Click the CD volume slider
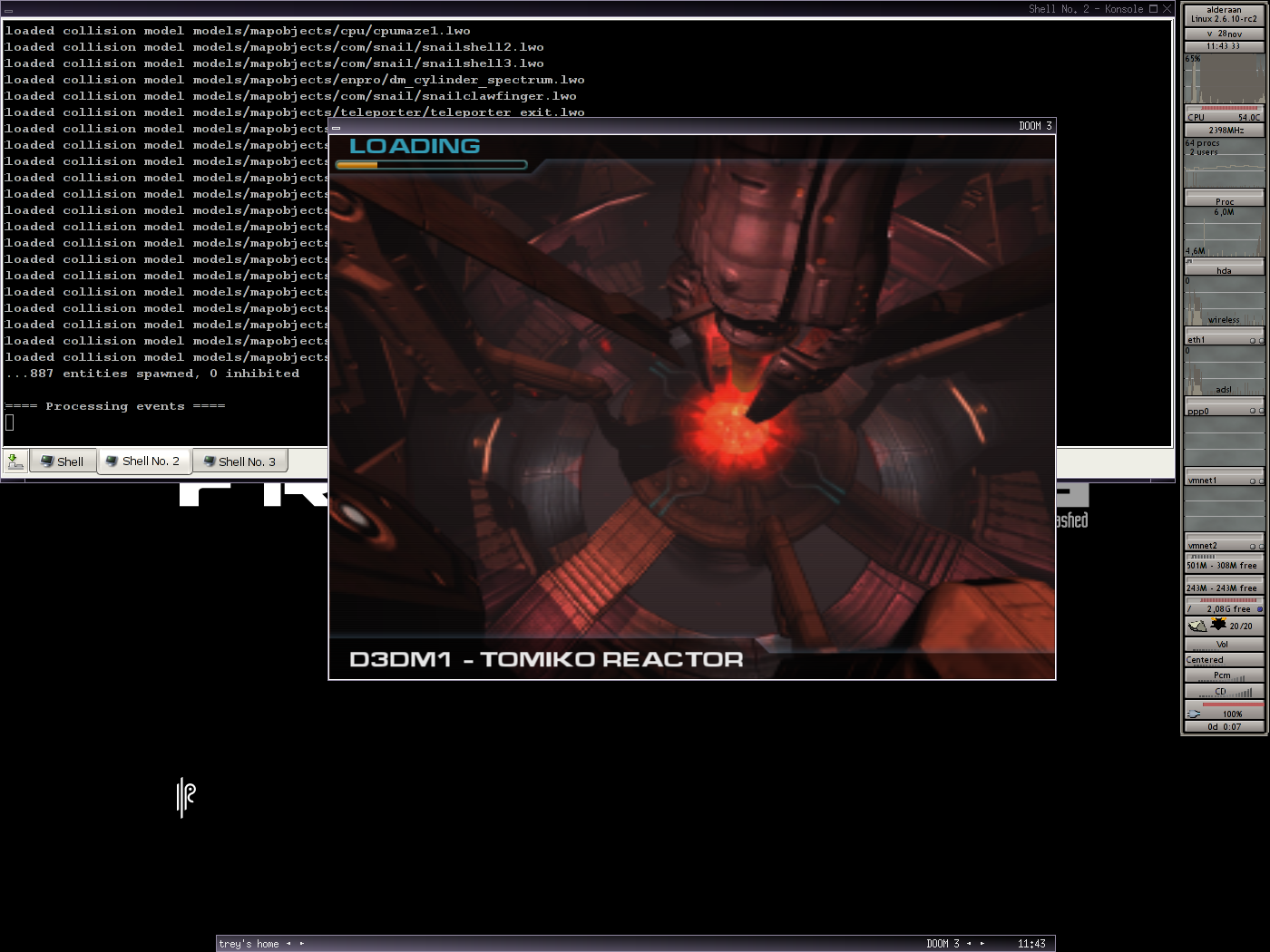 1224,691
